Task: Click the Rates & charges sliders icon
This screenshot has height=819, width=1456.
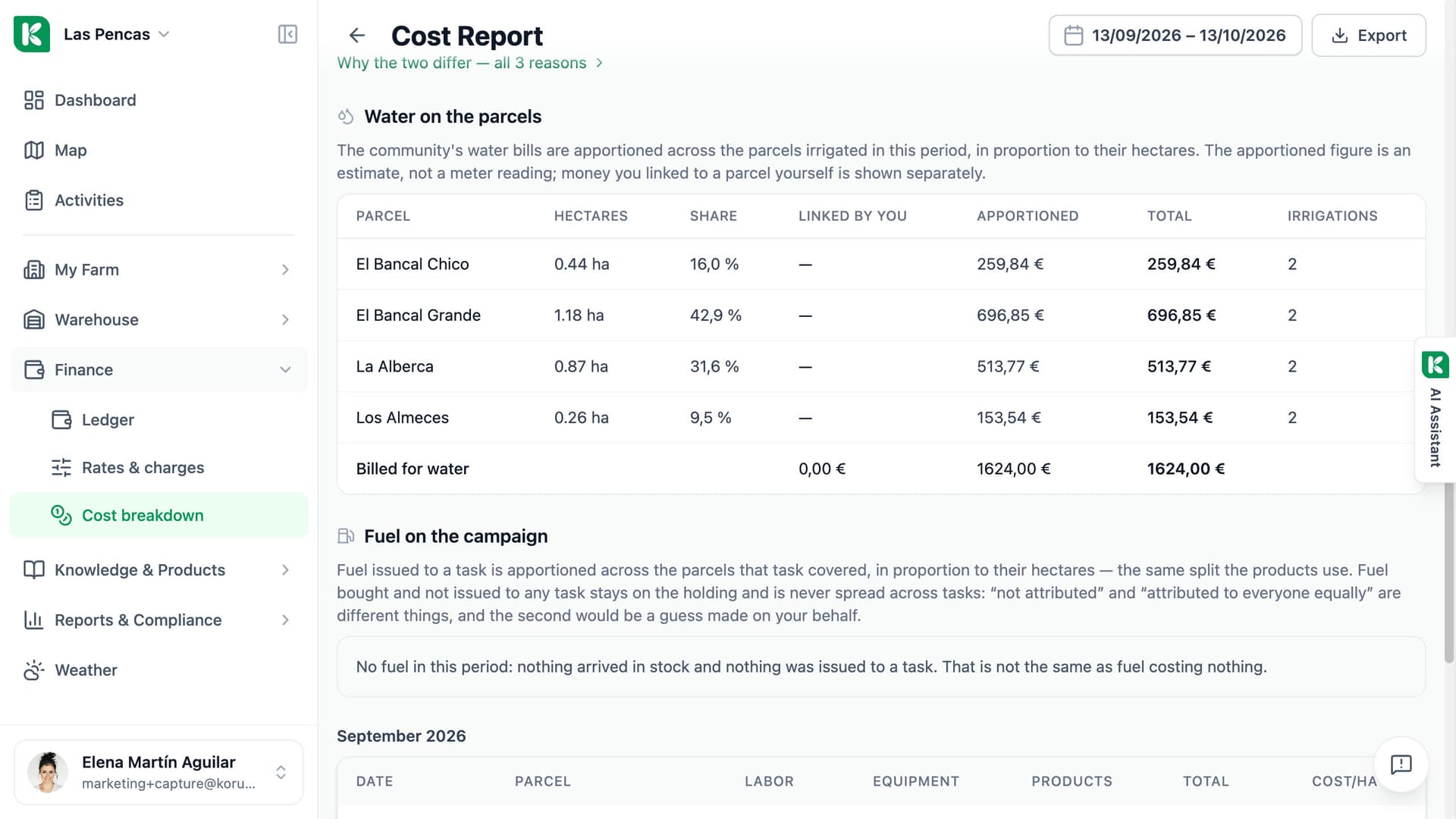Action: pyautogui.click(x=61, y=467)
